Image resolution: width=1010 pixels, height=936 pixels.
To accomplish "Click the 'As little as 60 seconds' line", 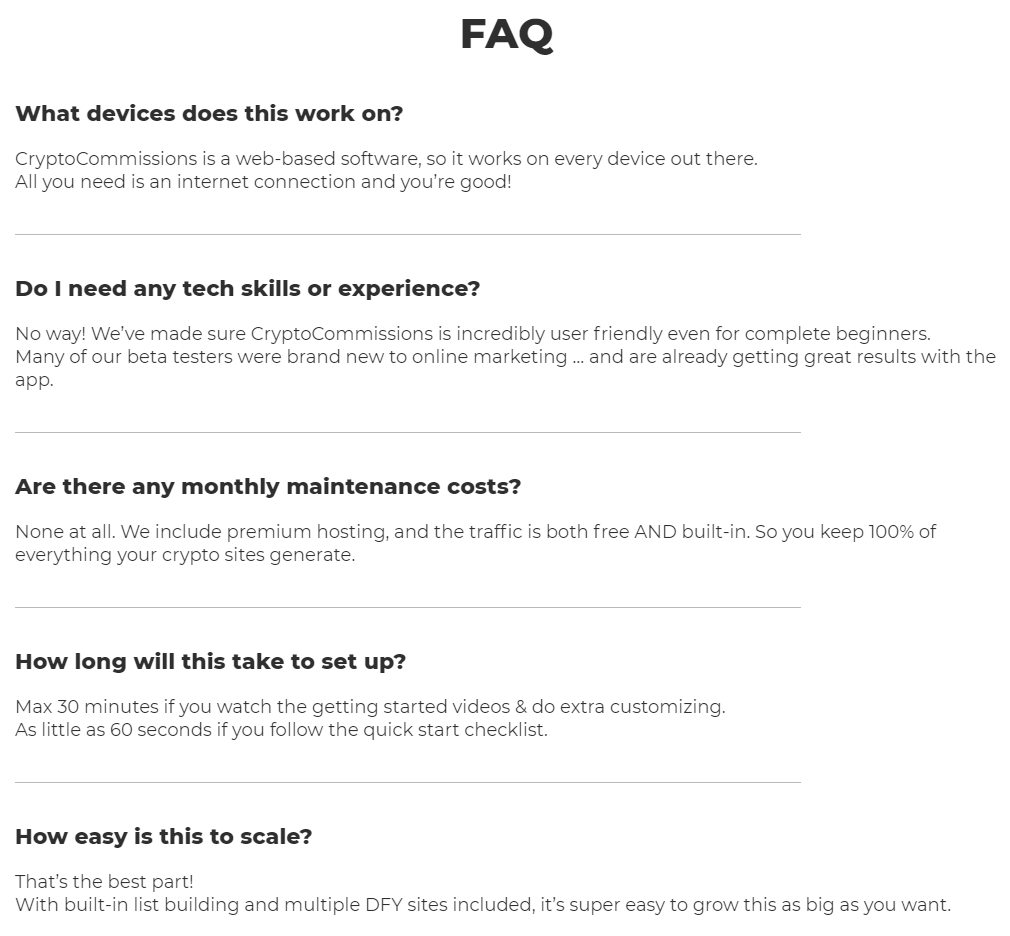I will point(281,730).
